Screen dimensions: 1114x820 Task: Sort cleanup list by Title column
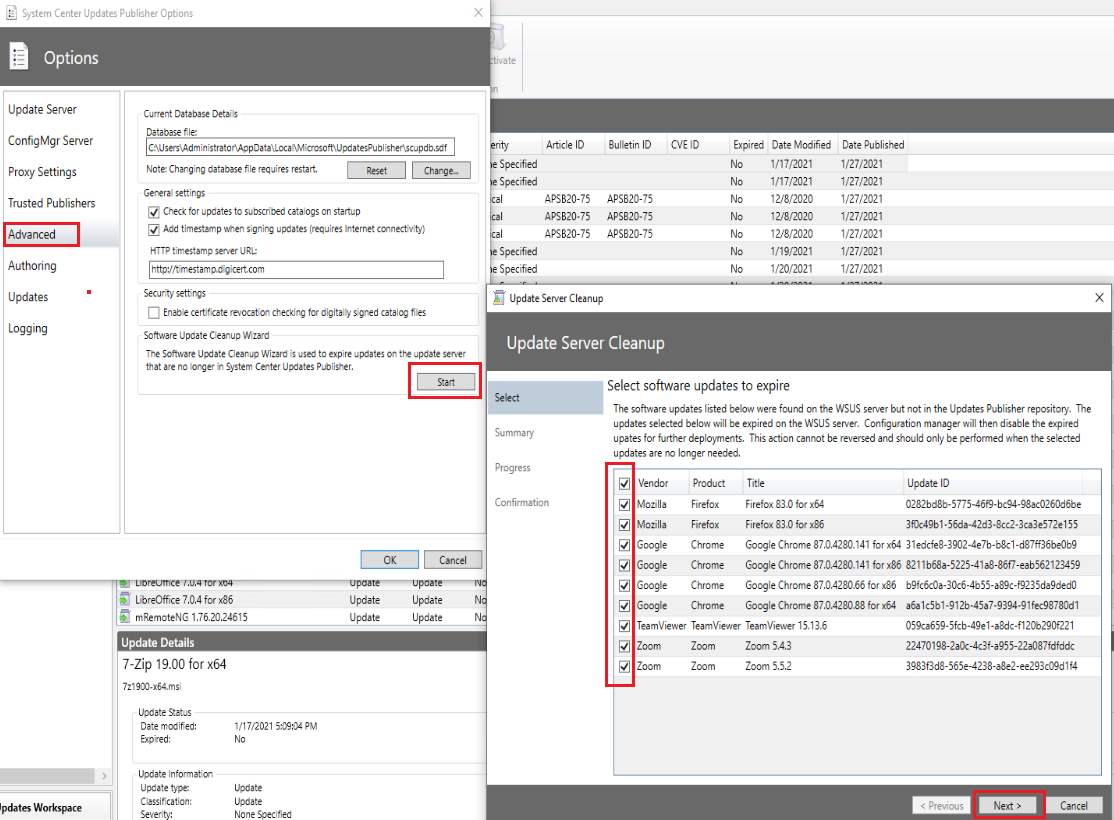pyautogui.click(x=823, y=483)
